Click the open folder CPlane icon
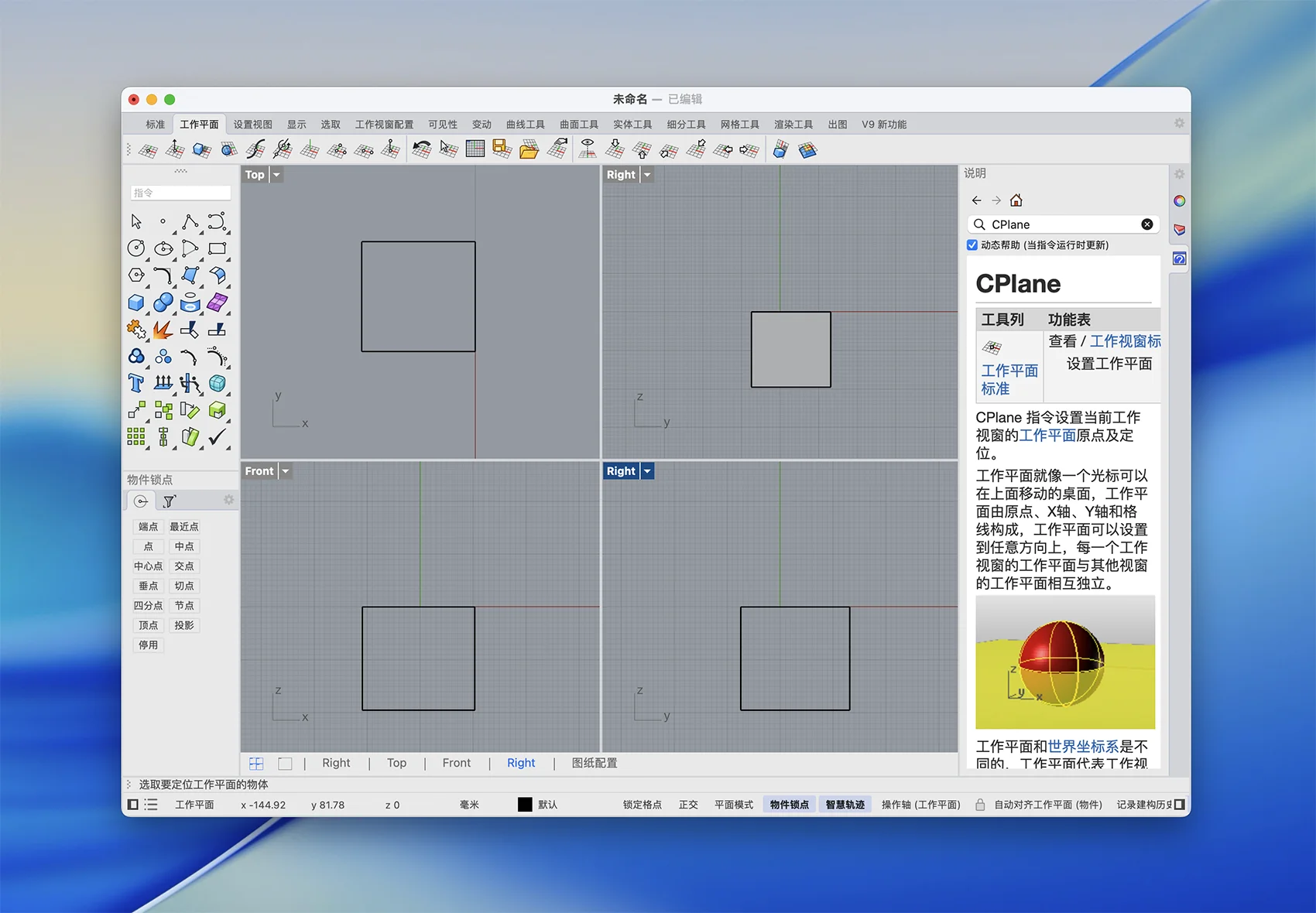 [529, 149]
